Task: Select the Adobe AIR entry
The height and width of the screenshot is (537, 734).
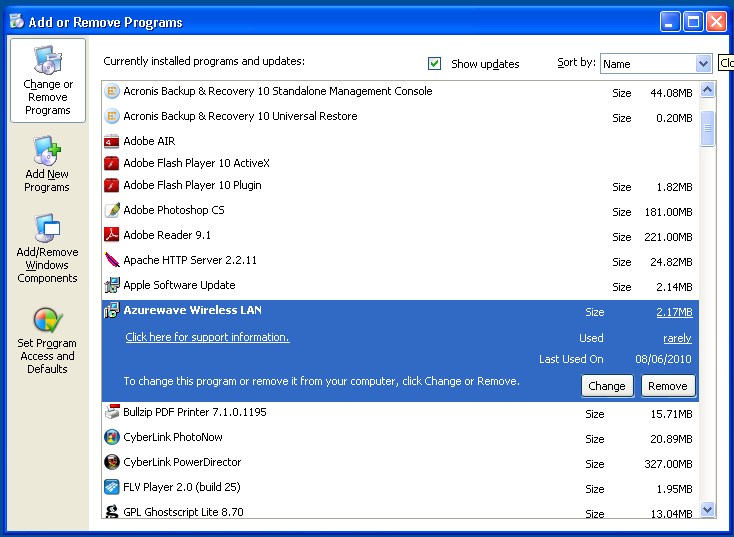Action: 400,141
